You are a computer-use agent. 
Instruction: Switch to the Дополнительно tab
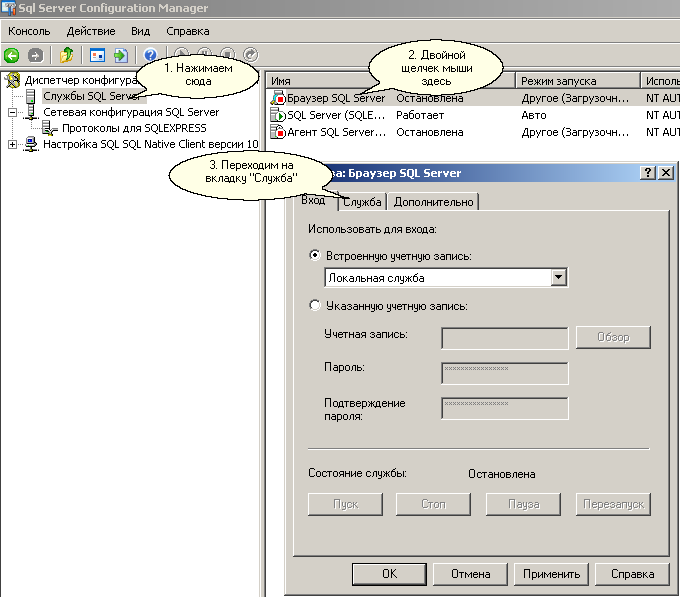coord(433,202)
